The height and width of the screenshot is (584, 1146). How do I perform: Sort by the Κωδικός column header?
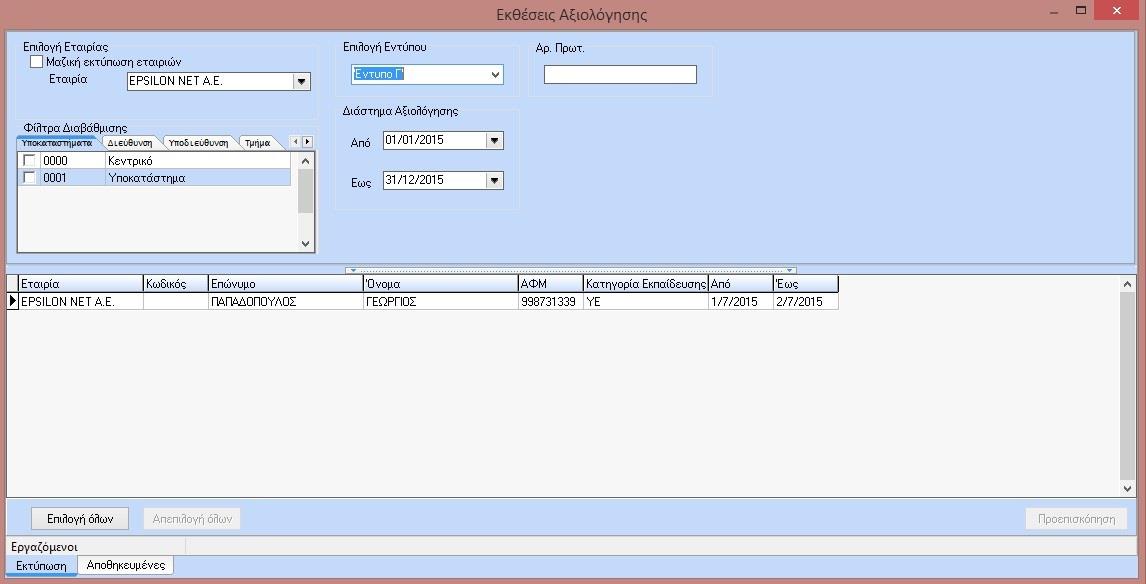click(x=175, y=284)
